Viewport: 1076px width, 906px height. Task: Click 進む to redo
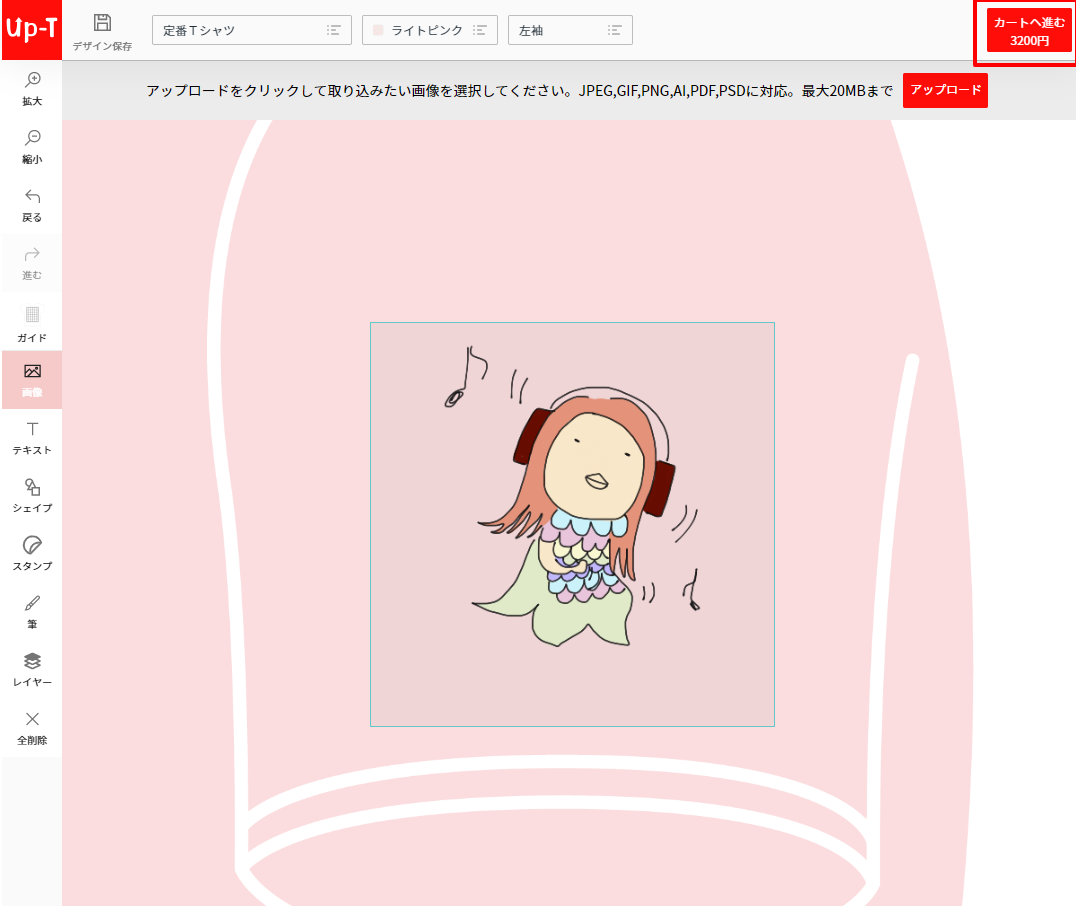click(x=31, y=263)
